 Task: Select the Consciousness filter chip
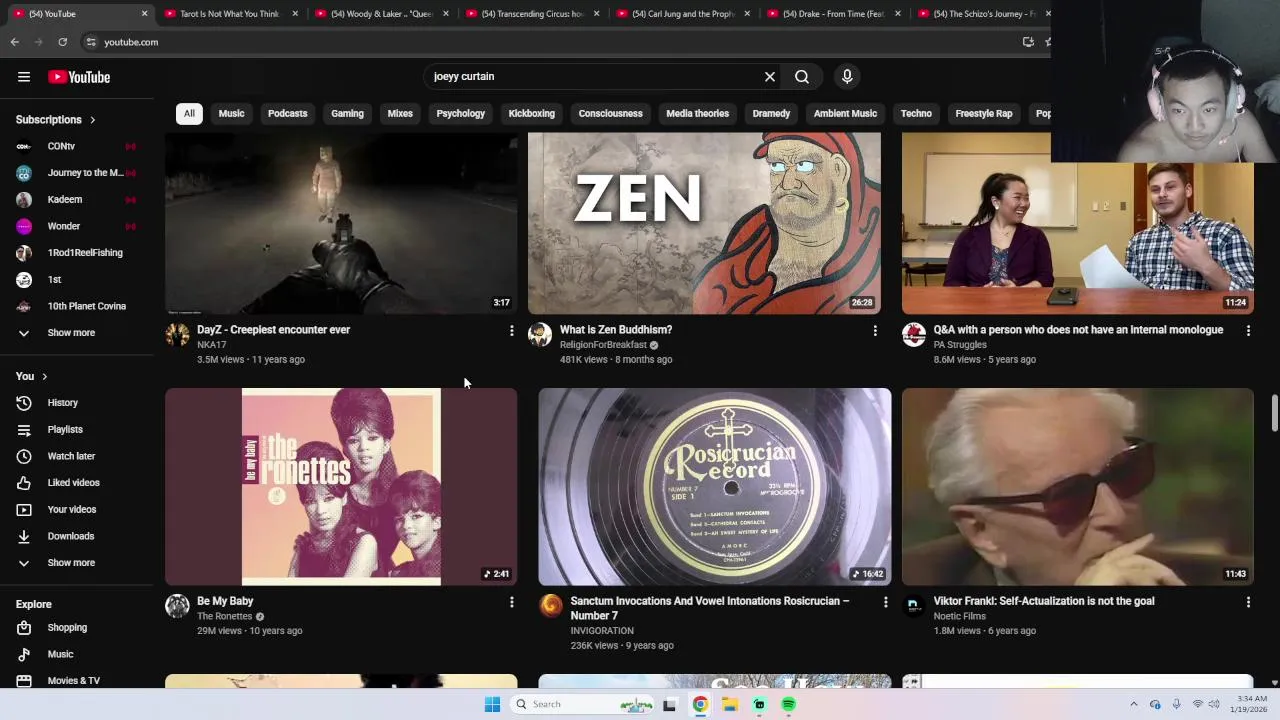(610, 114)
